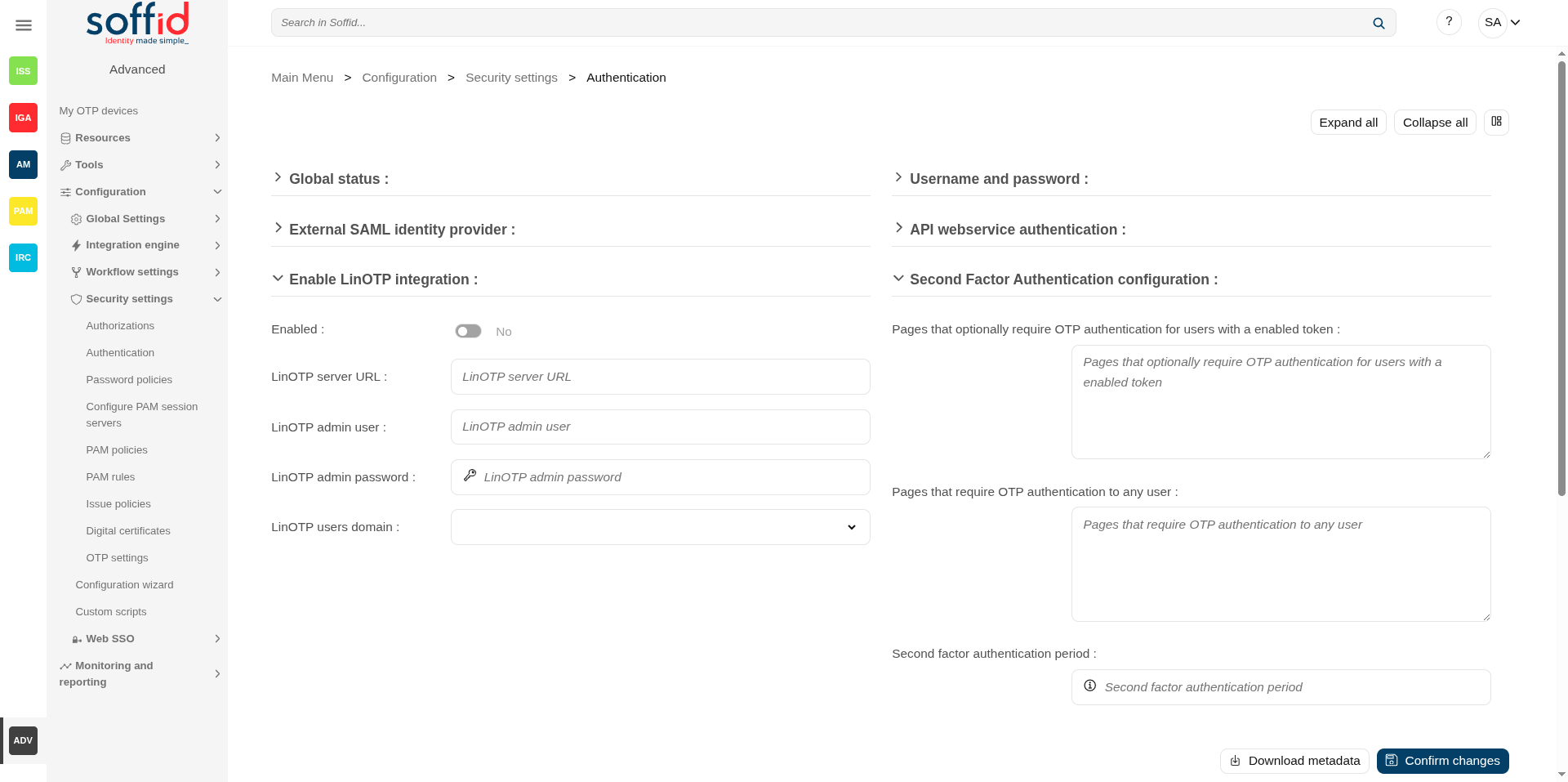This screenshot has height=782, width=1568.
Task: Select the IRC module icon
Action: (x=23, y=257)
